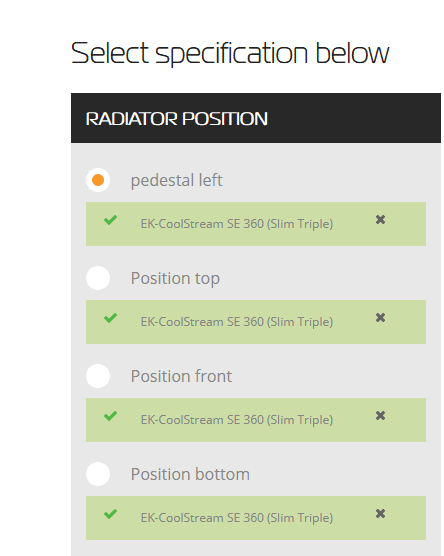444x556 pixels.
Task: Click the RADIATOR POSITION header
Action: coord(256,118)
